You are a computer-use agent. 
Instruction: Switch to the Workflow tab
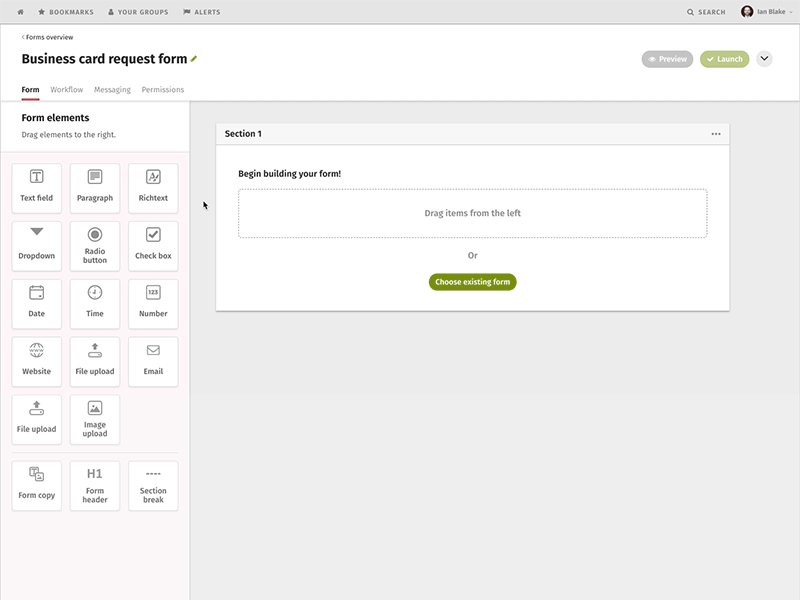pyautogui.click(x=66, y=89)
